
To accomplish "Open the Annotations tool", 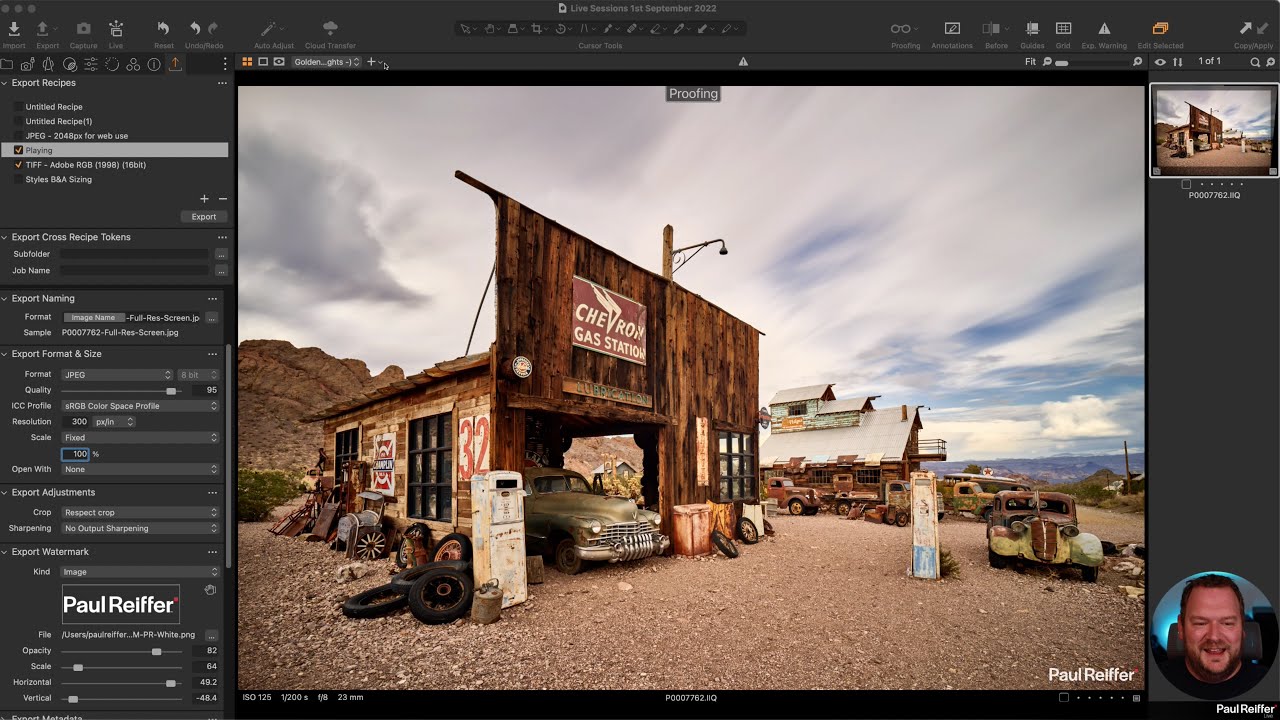I will [x=952, y=29].
